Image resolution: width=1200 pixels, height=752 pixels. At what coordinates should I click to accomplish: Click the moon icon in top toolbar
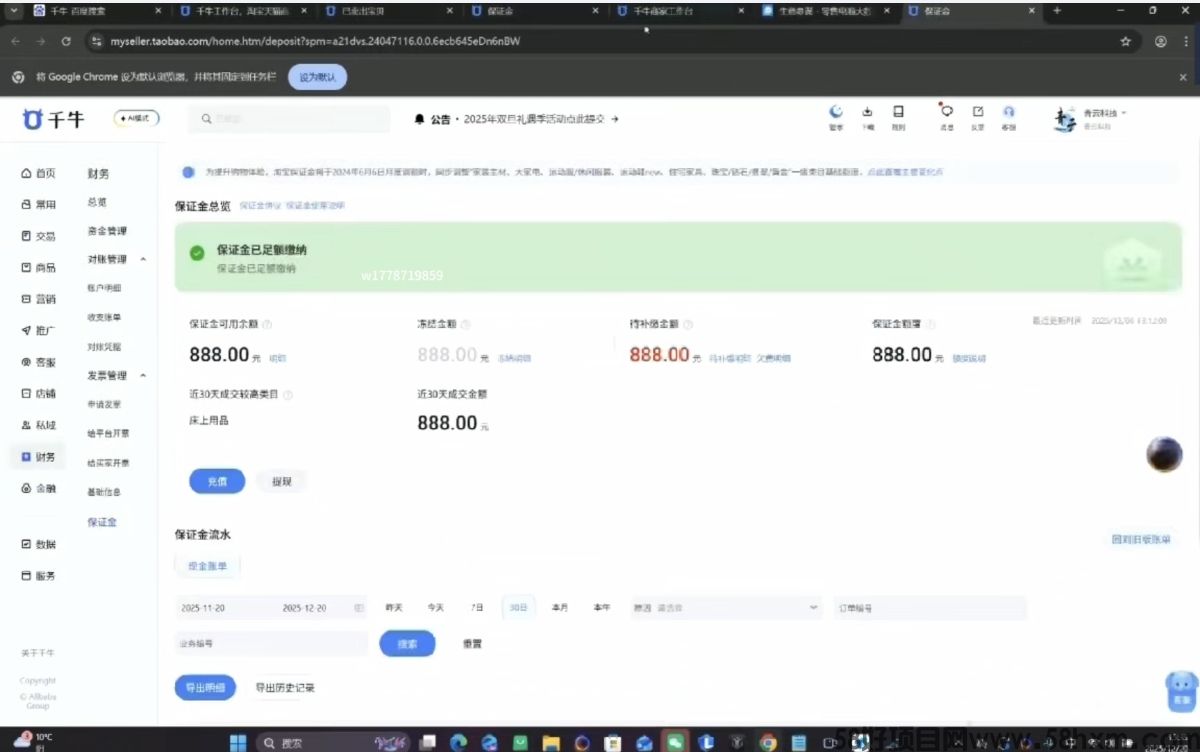pos(836,112)
